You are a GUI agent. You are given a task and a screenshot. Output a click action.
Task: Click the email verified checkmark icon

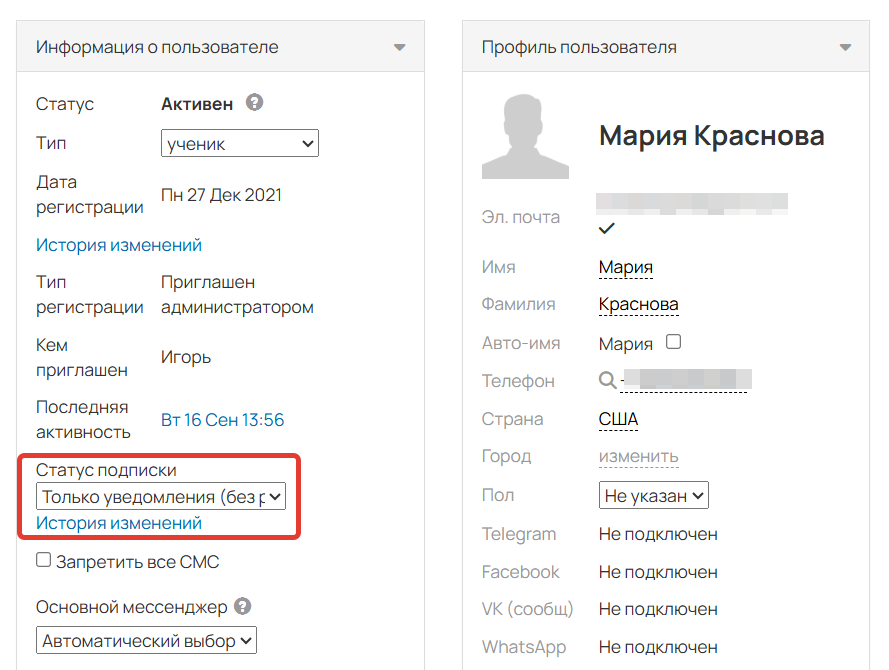click(606, 228)
